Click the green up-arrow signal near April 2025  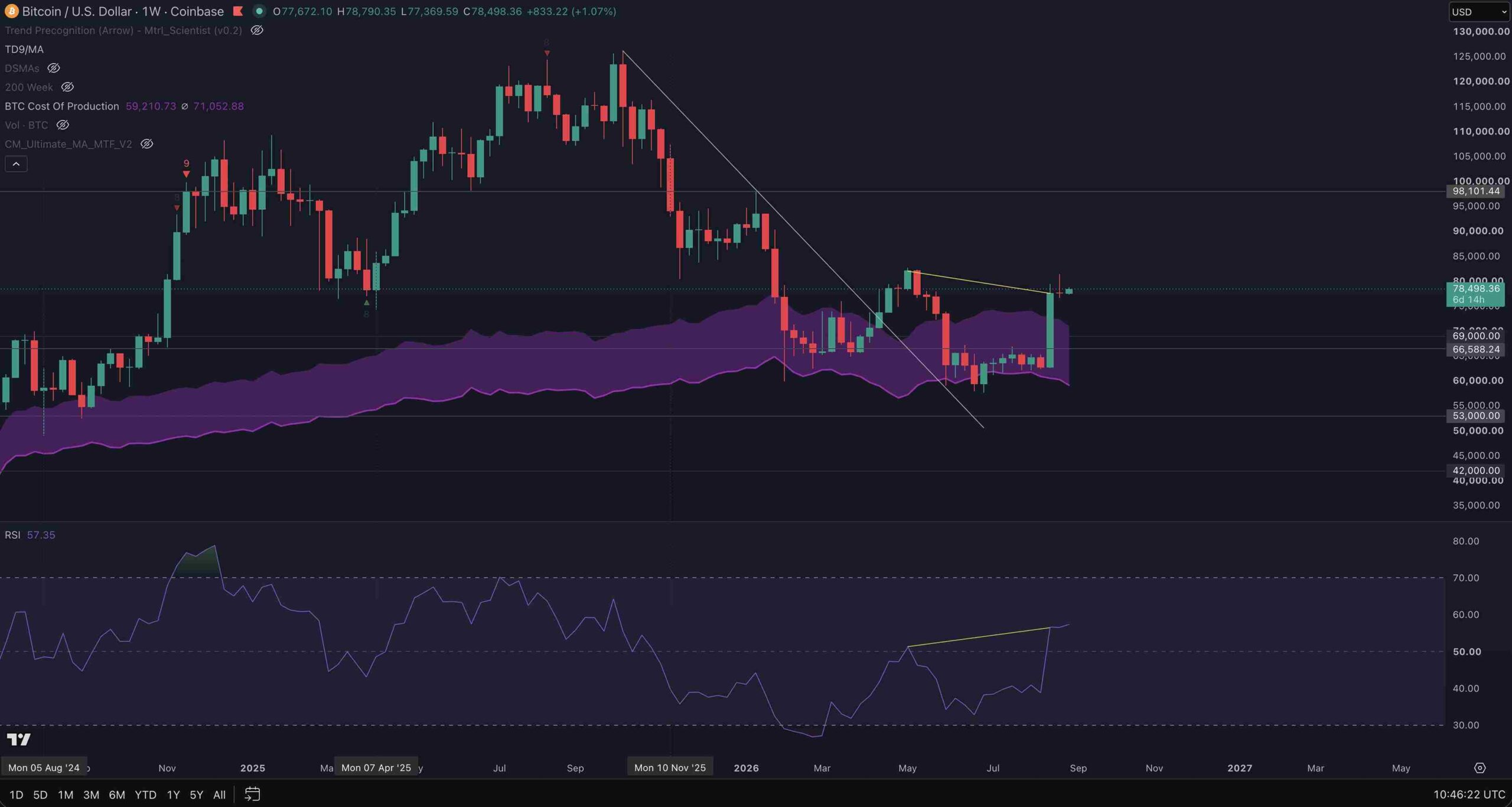pyautogui.click(x=366, y=302)
